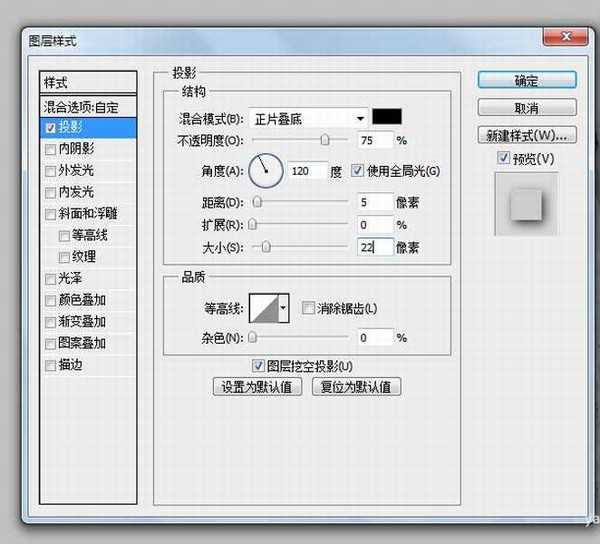Uncheck the 预览 preview checkbox
600x544 pixels.
503,158
